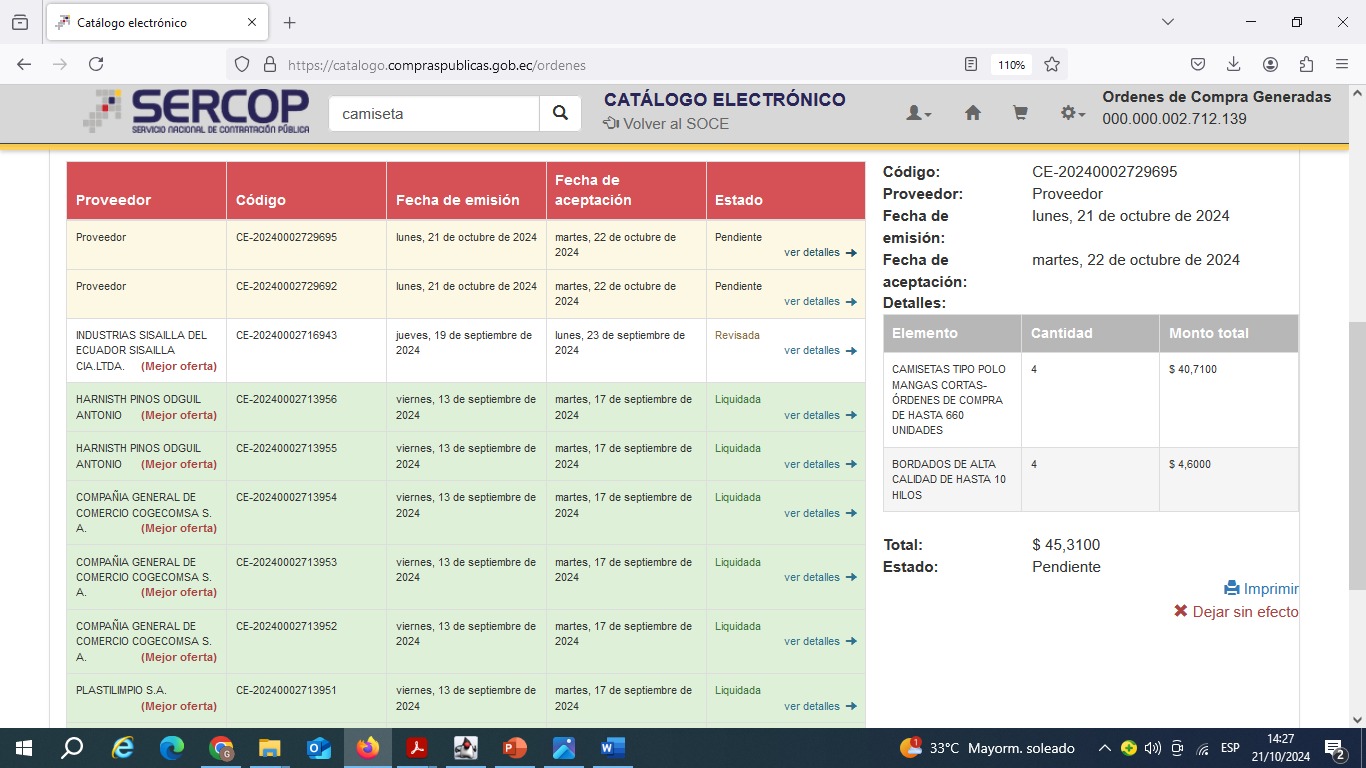This screenshot has width=1366, height=768.
Task: Click Volver al SOCE link
Action: pyautogui.click(x=666, y=124)
